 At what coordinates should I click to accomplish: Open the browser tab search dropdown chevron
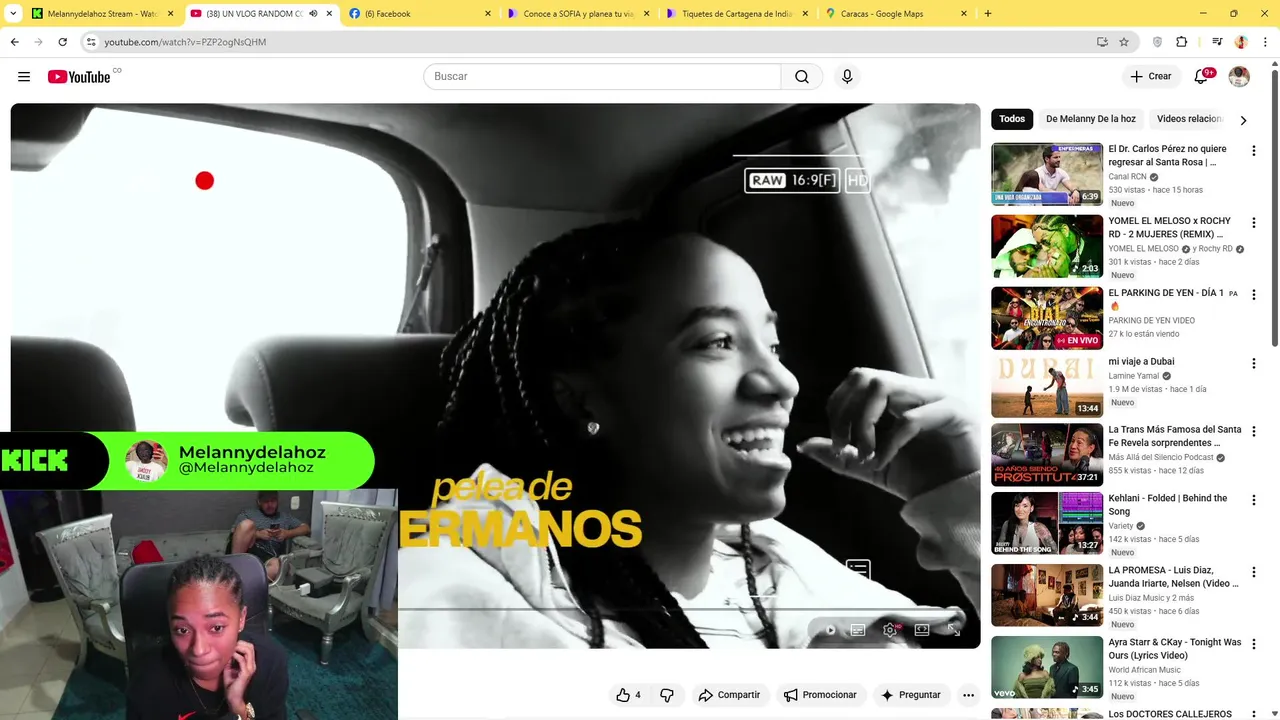tap(14, 14)
